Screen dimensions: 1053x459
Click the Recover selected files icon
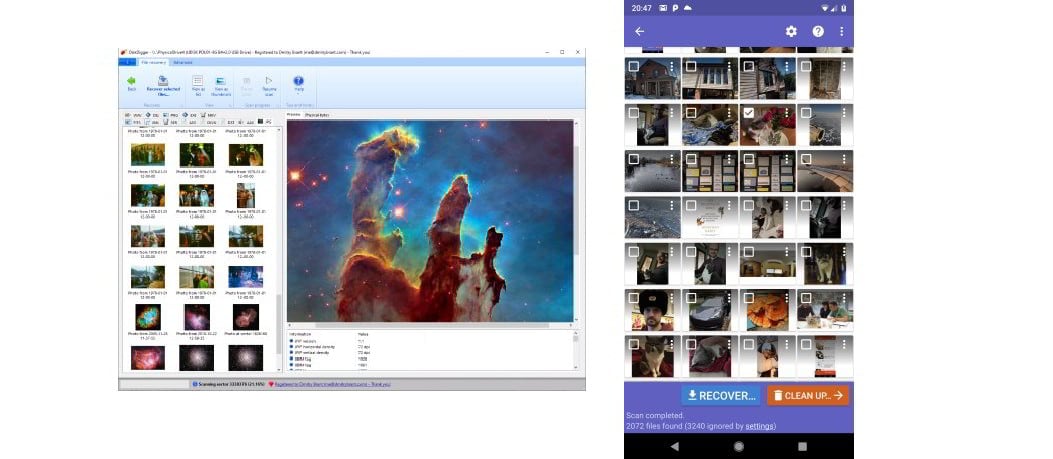pyautogui.click(x=163, y=81)
